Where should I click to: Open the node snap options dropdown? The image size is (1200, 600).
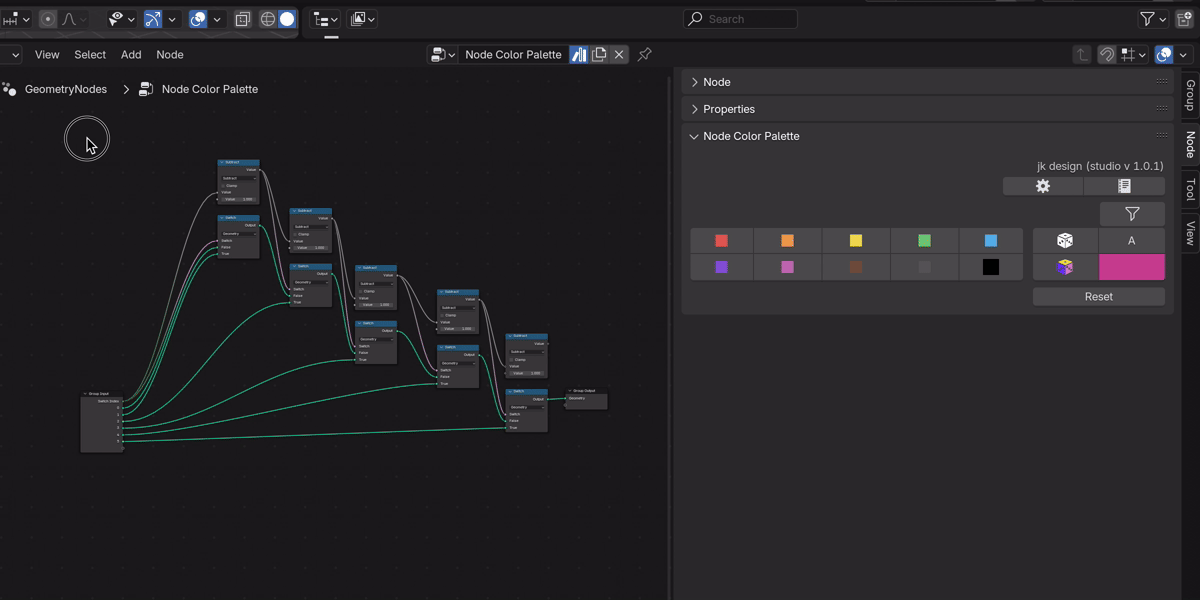(1133, 55)
